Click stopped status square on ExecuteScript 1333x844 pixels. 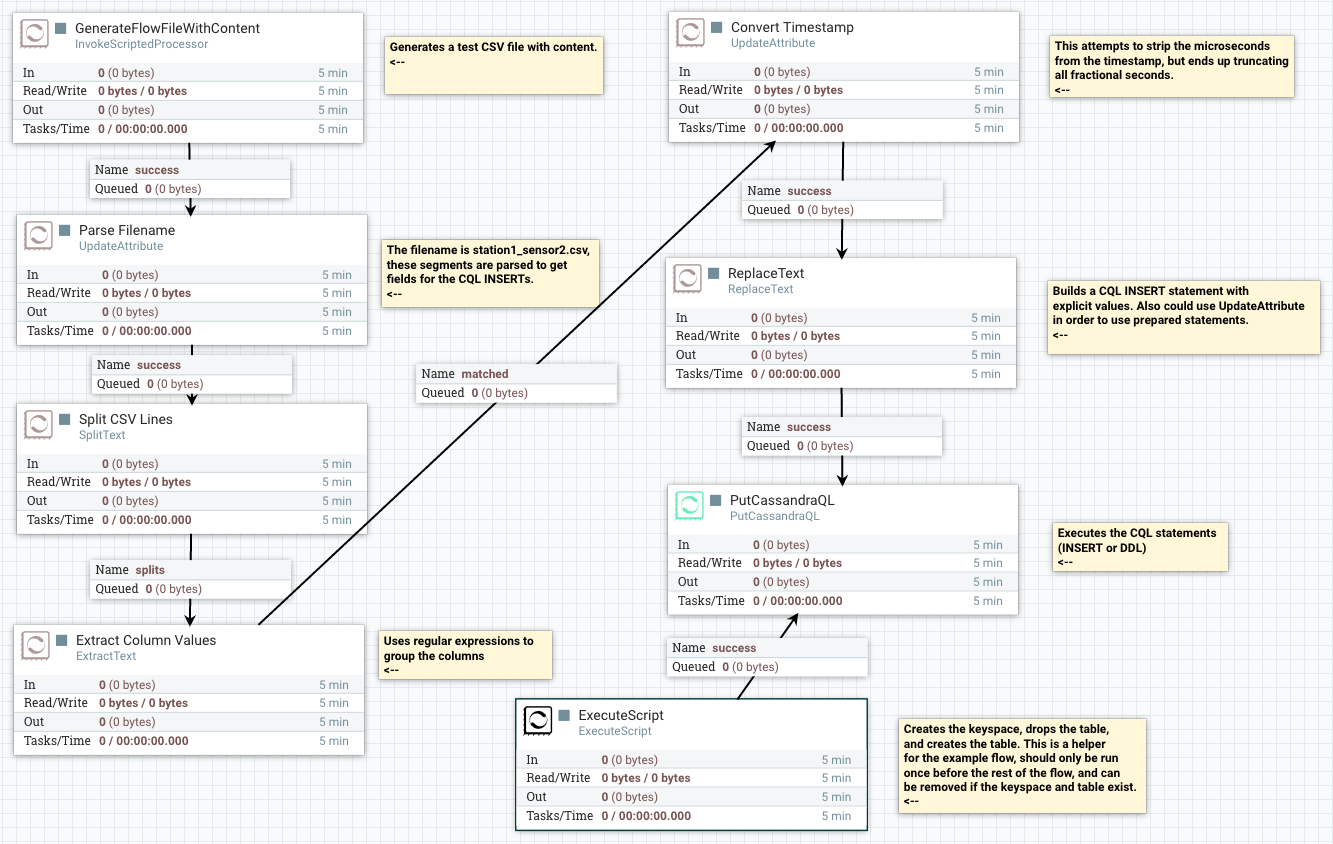(564, 715)
